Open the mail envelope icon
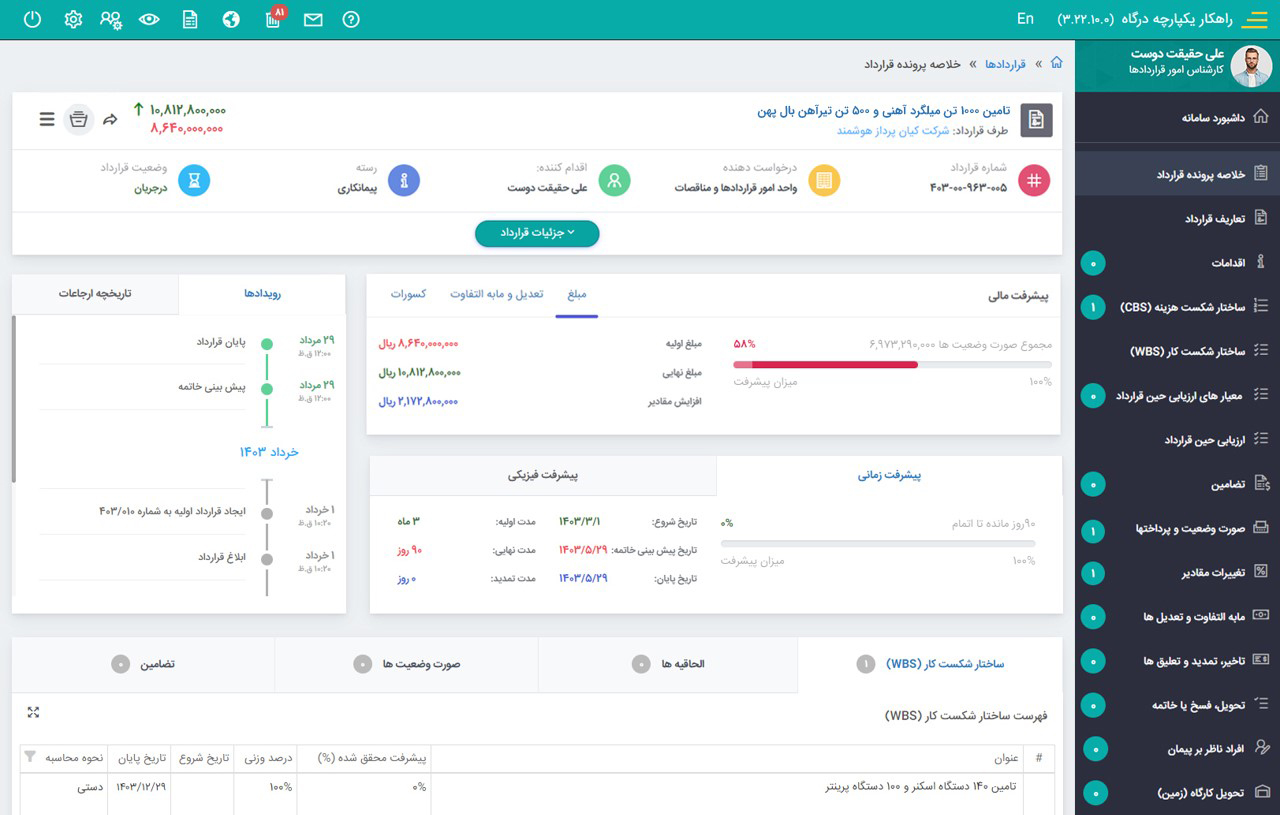Image resolution: width=1280 pixels, height=815 pixels. pos(313,19)
